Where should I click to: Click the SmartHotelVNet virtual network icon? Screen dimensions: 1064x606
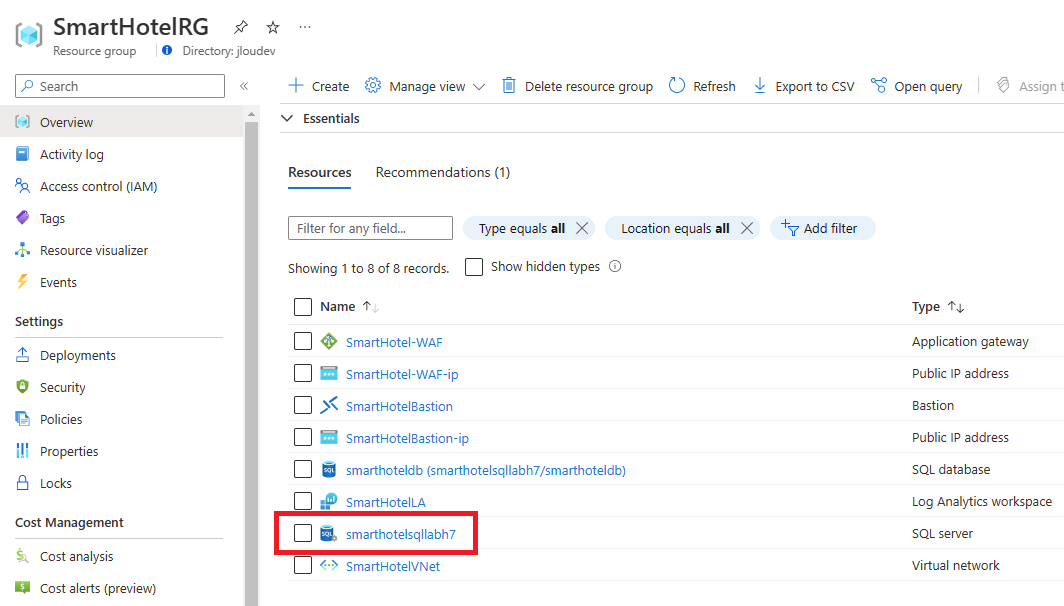tap(329, 565)
